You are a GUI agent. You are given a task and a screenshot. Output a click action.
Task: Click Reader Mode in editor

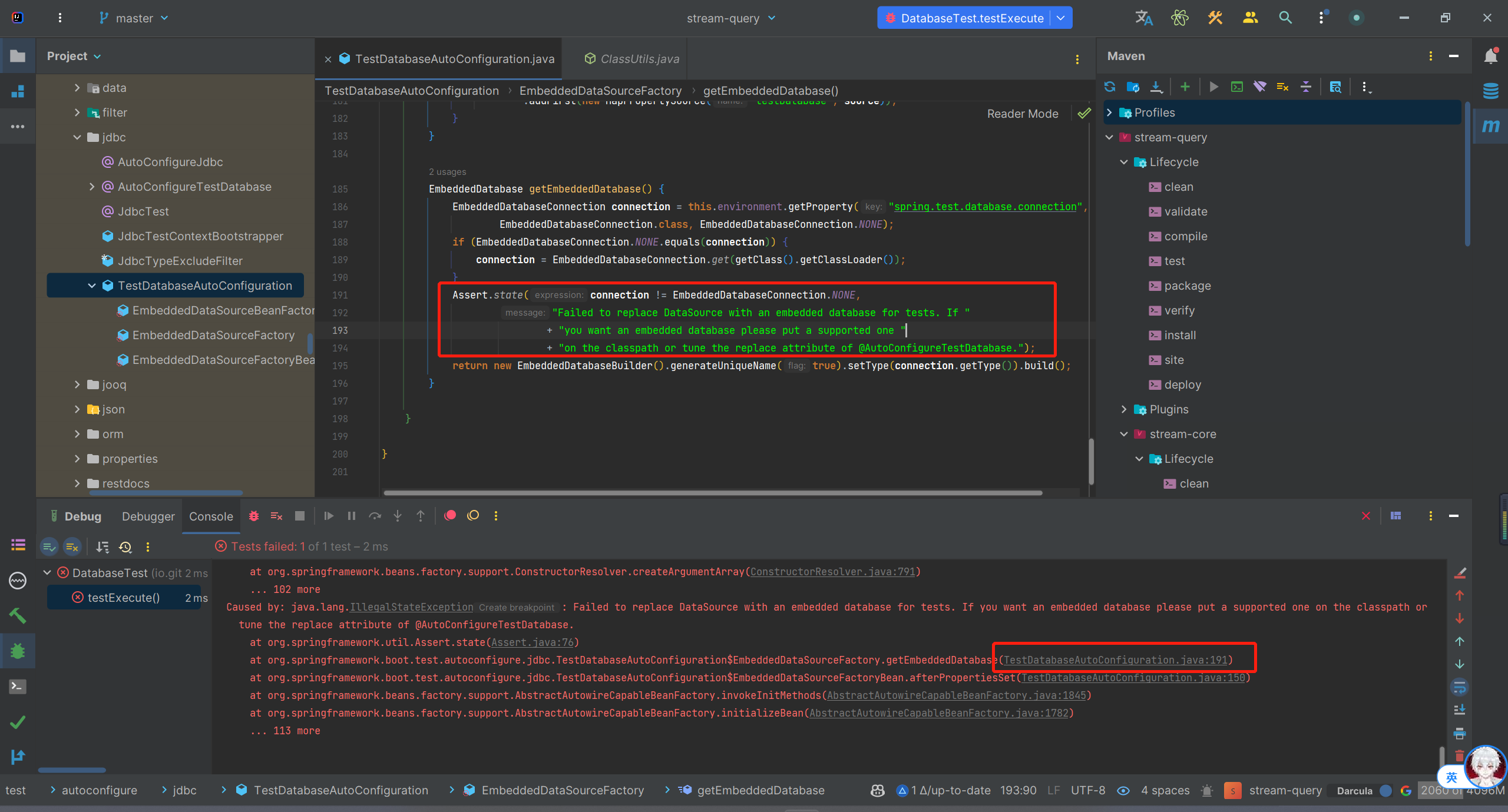point(1023,114)
